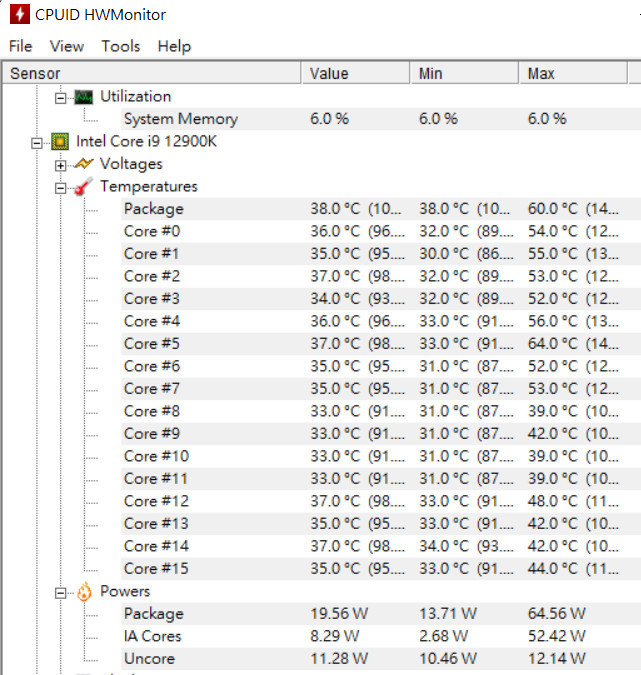641x675 pixels.
Task: Select the System Memory row
Action: pyautogui.click(x=381, y=119)
